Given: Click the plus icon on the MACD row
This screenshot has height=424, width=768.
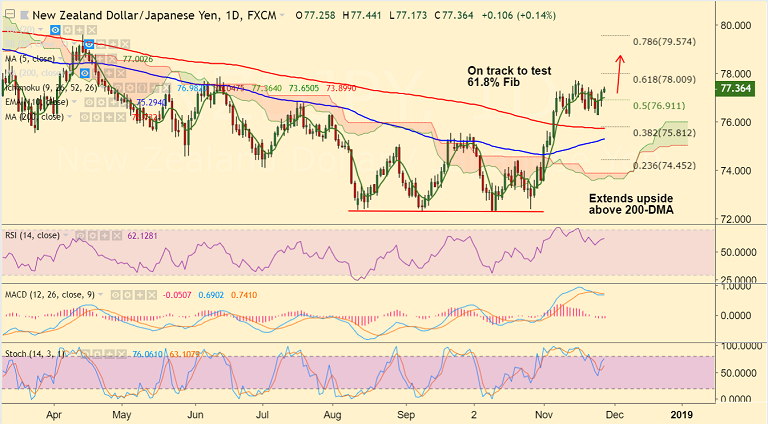Looking at the screenshot, I should [140, 295].
